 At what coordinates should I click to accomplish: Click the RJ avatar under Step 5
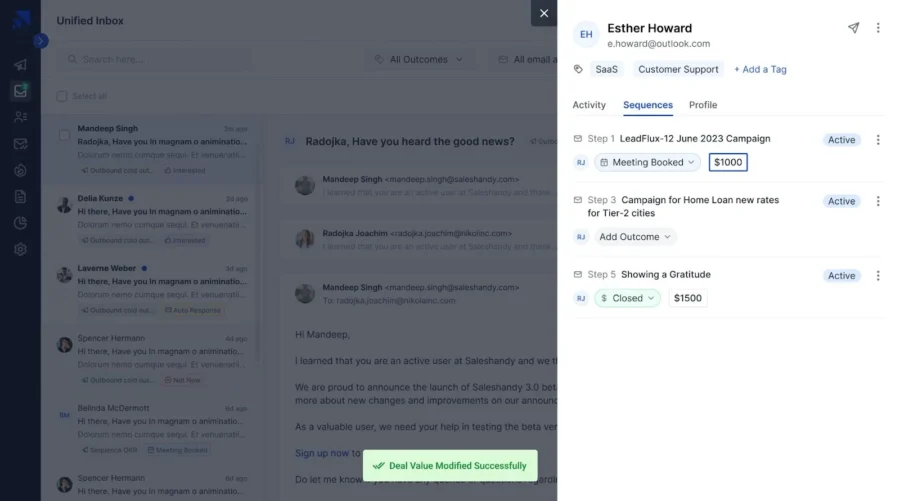581,298
